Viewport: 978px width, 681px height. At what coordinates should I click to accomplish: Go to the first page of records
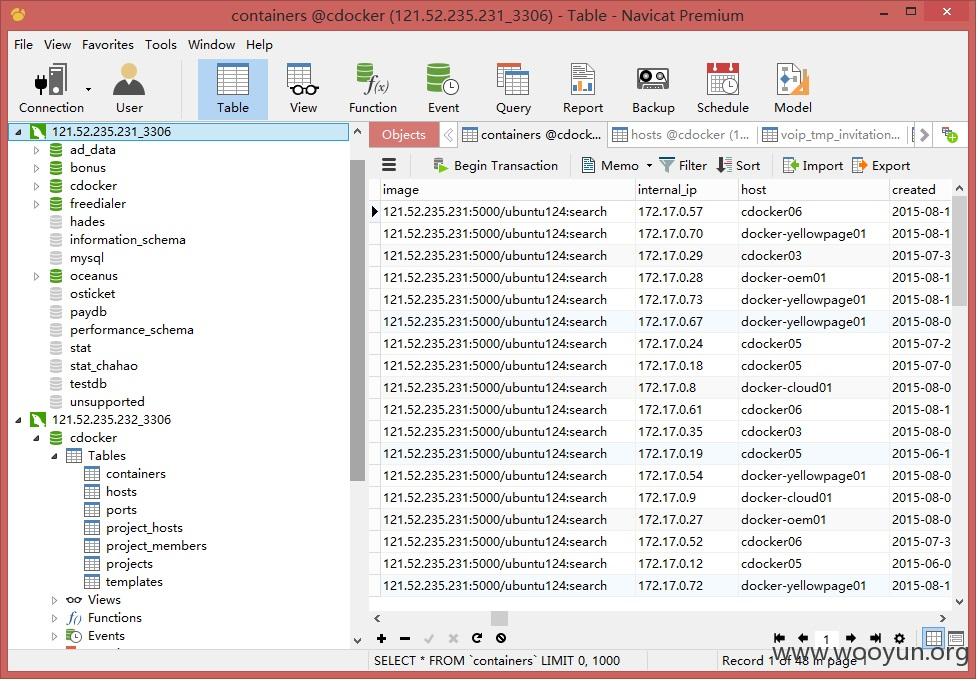[x=779, y=638]
